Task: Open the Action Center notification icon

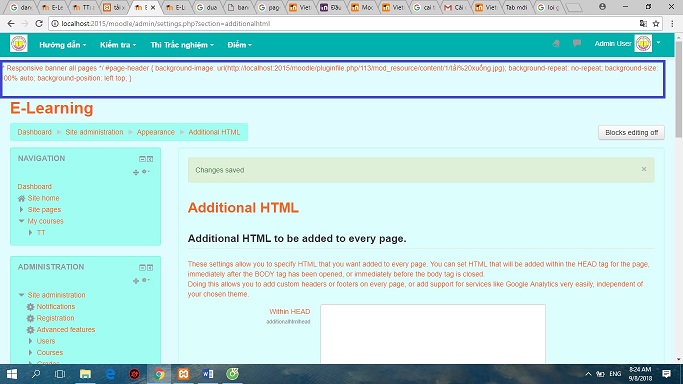Action: pyautogui.click(x=666, y=374)
